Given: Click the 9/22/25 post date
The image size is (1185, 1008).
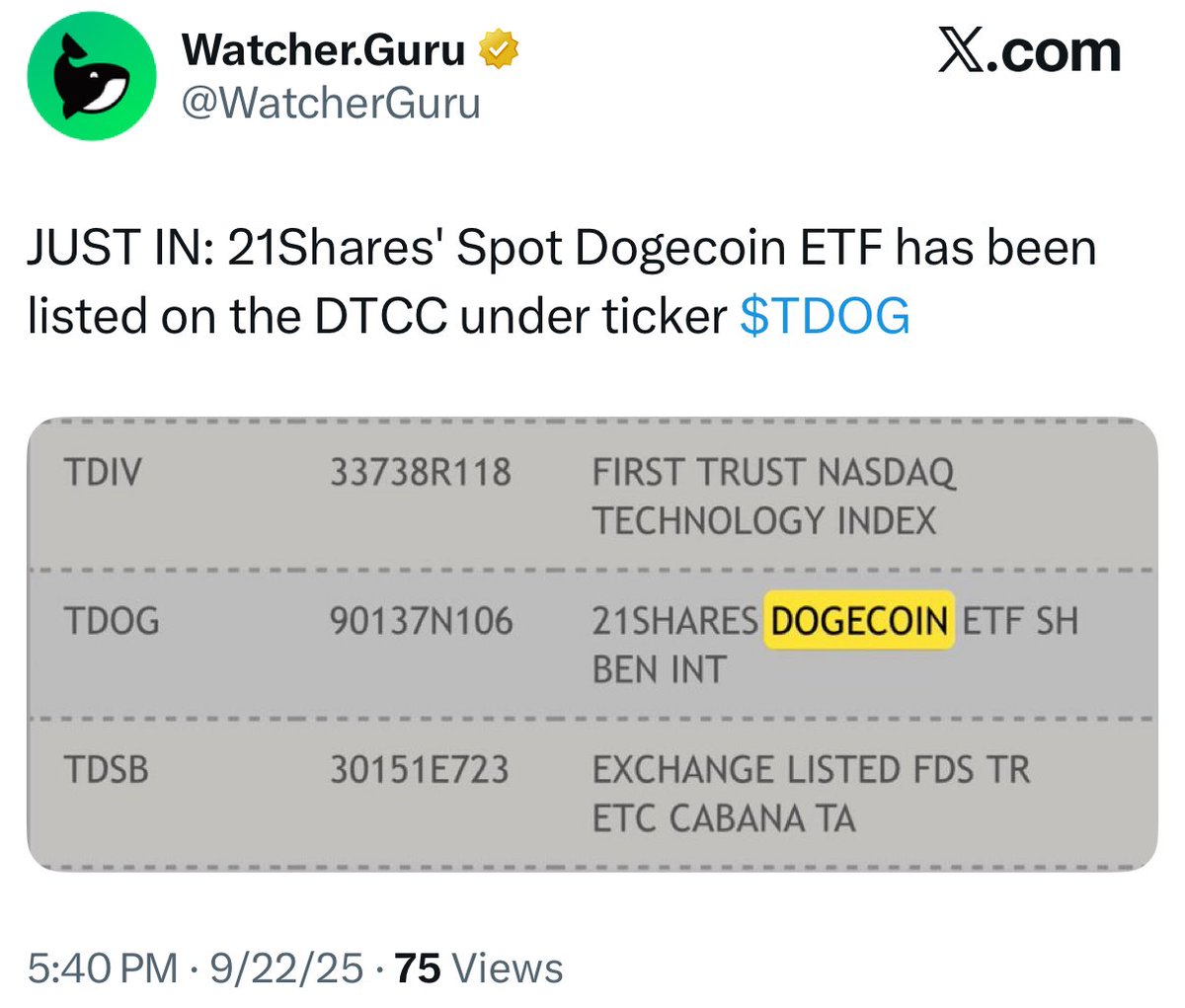Looking at the screenshot, I should coord(286,969).
